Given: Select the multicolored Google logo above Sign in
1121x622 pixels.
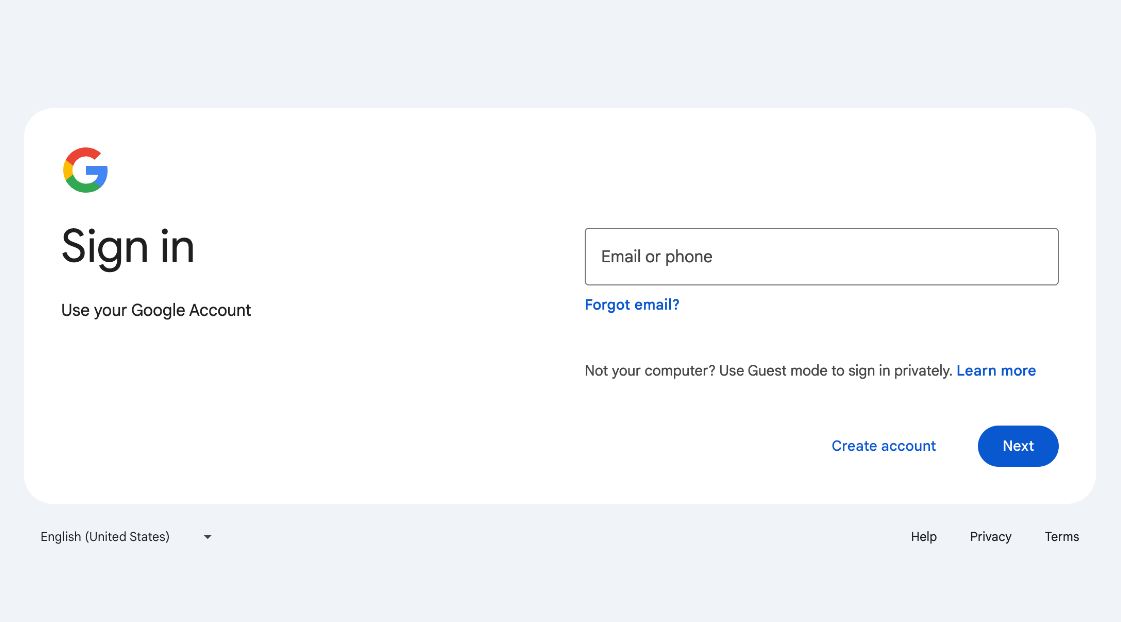Looking at the screenshot, I should [86, 169].
